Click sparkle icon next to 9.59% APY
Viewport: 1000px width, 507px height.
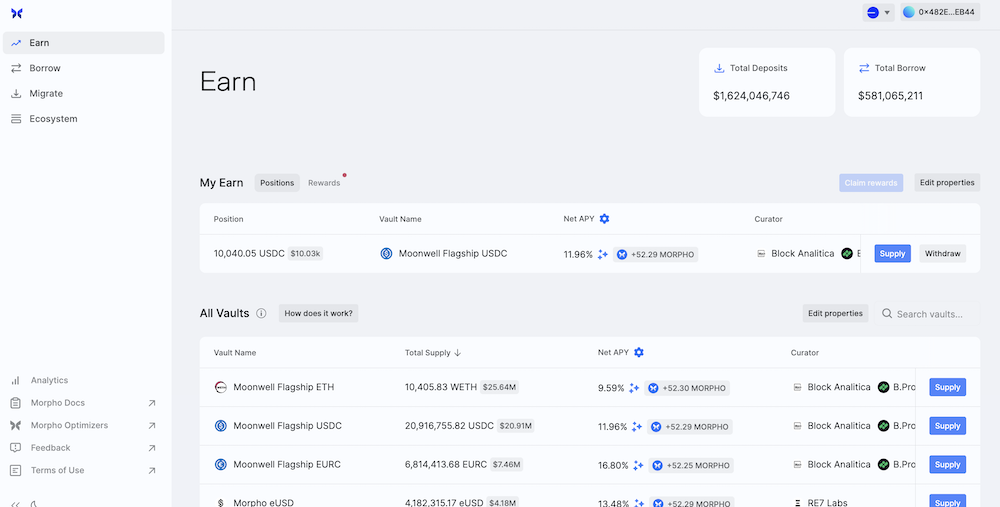(x=634, y=388)
